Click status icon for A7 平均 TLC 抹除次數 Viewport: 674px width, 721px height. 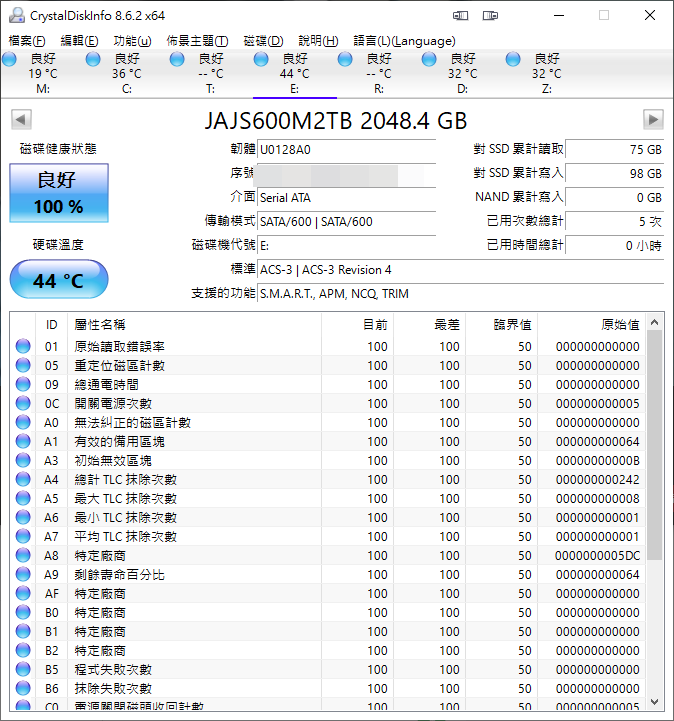click(x=23, y=536)
